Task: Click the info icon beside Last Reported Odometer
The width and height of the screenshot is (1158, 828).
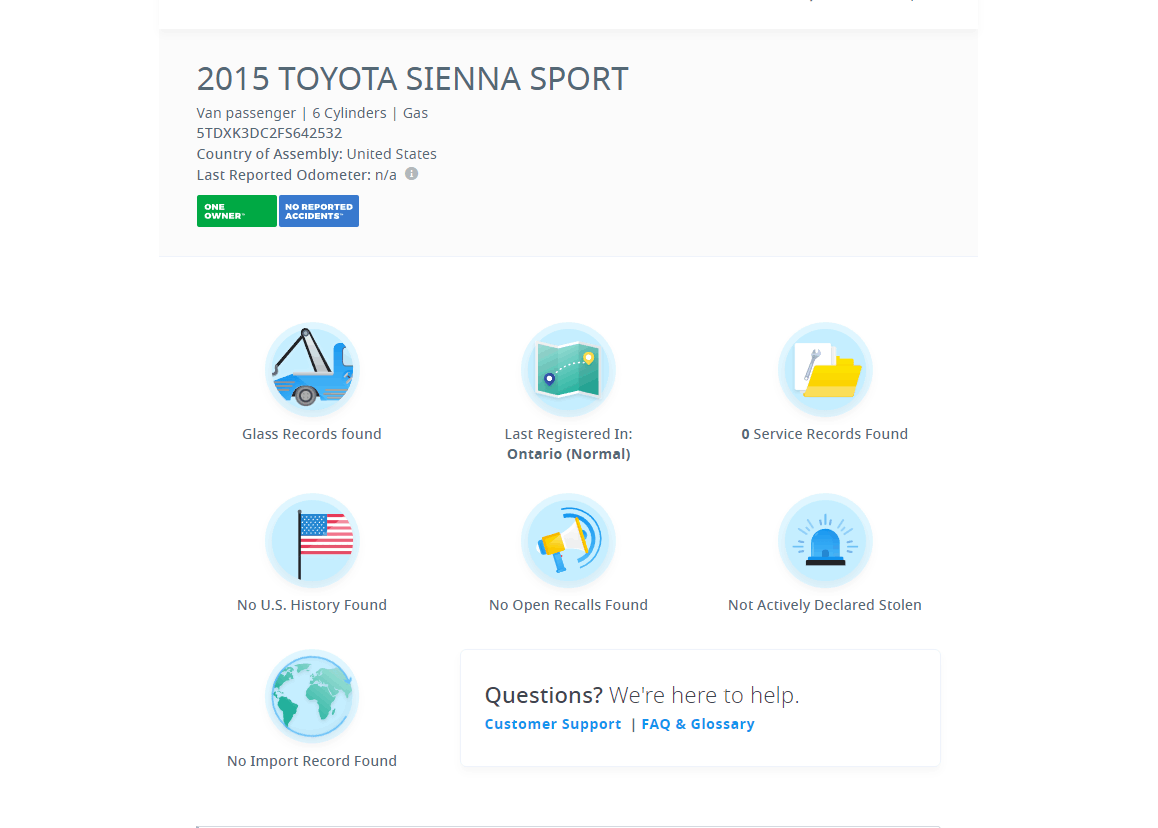Action: (x=411, y=174)
